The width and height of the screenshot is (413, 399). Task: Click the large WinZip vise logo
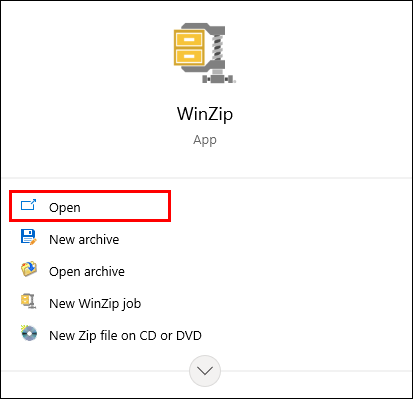(x=205, y=53)
